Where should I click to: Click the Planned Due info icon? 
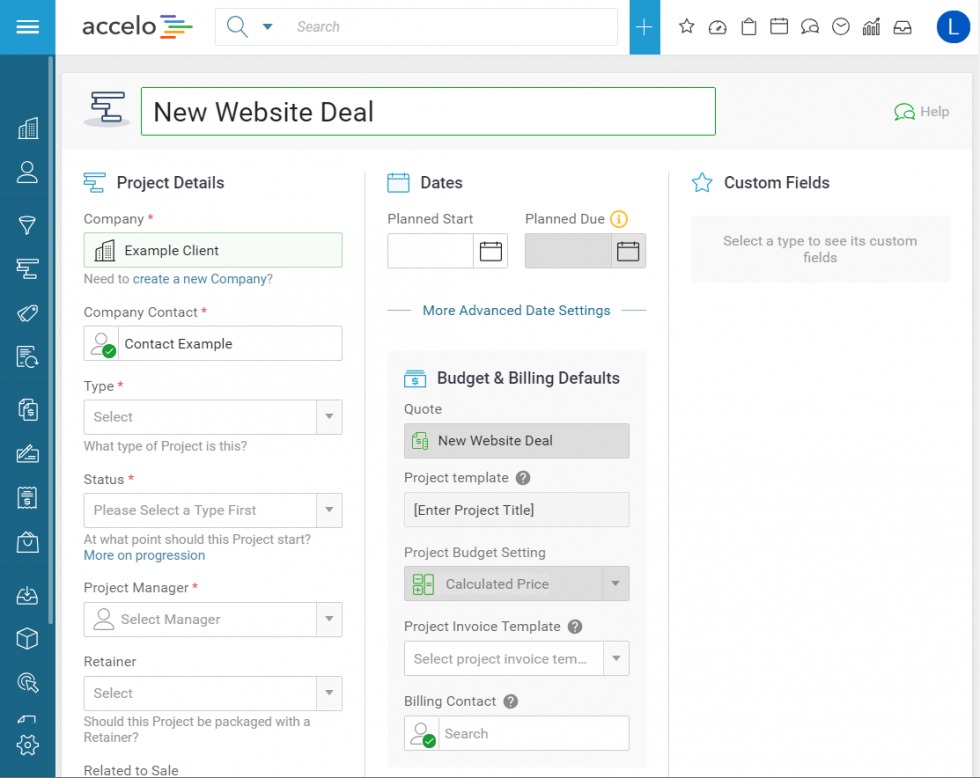pyautogui.click(x=619, y=219)
